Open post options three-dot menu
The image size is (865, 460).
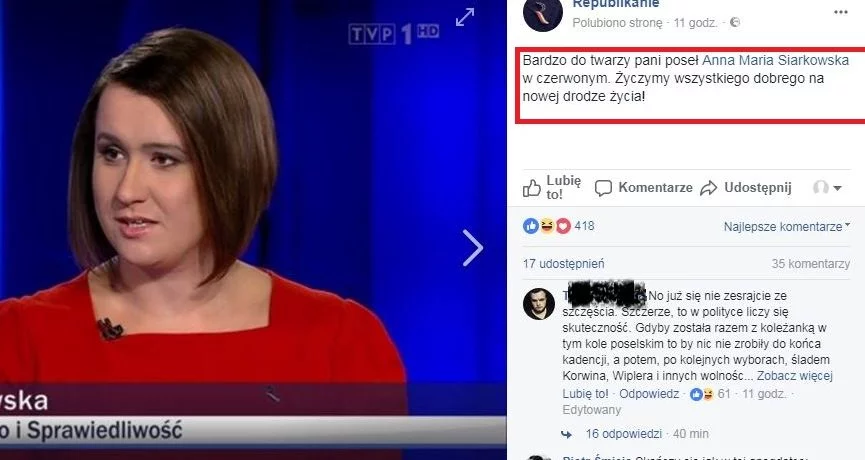pyautogui.click(x=841, y=12)
